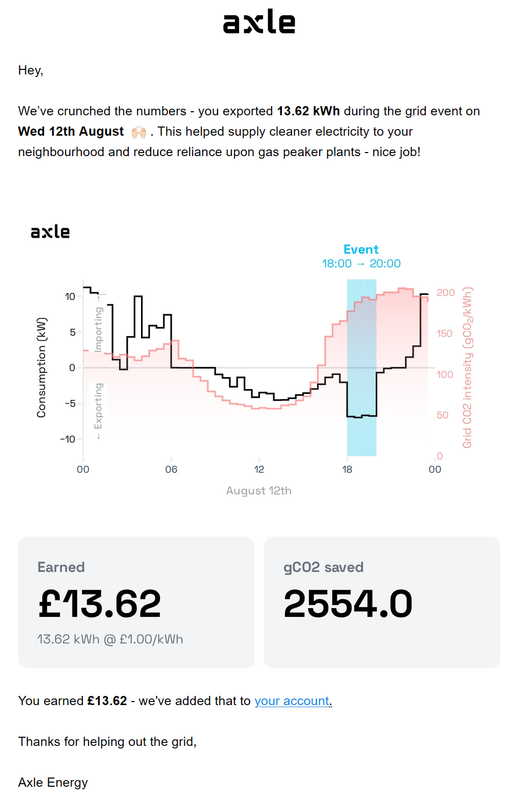Viewport: 527px width, 800px height.
Task: Click the 13.62 kWh @ £1.00/kWh rate text
Action: point(110,639)
